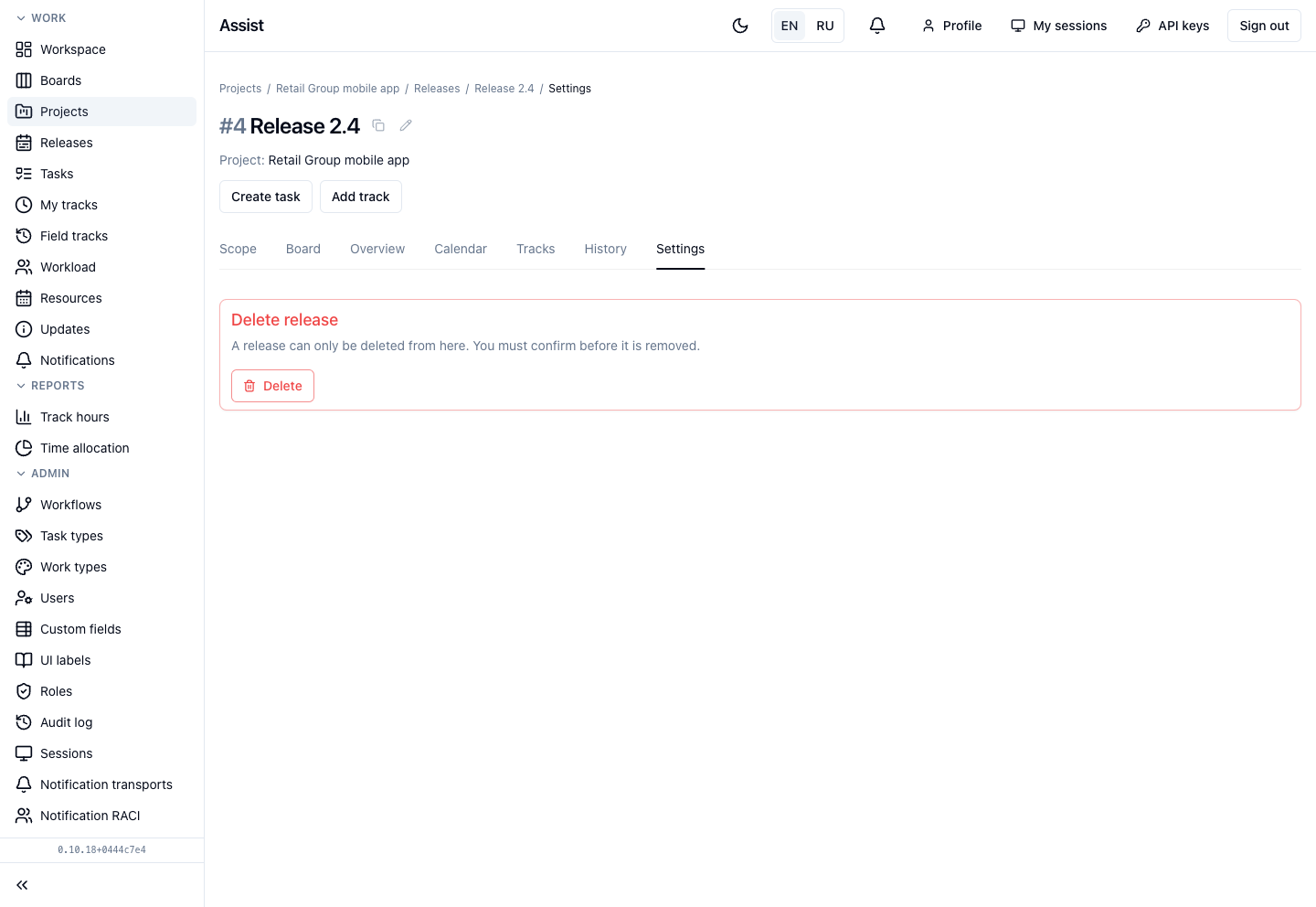Click the Workflows branch icon
This screenshot has height=907, width=1316.
[x=24, y=505]
